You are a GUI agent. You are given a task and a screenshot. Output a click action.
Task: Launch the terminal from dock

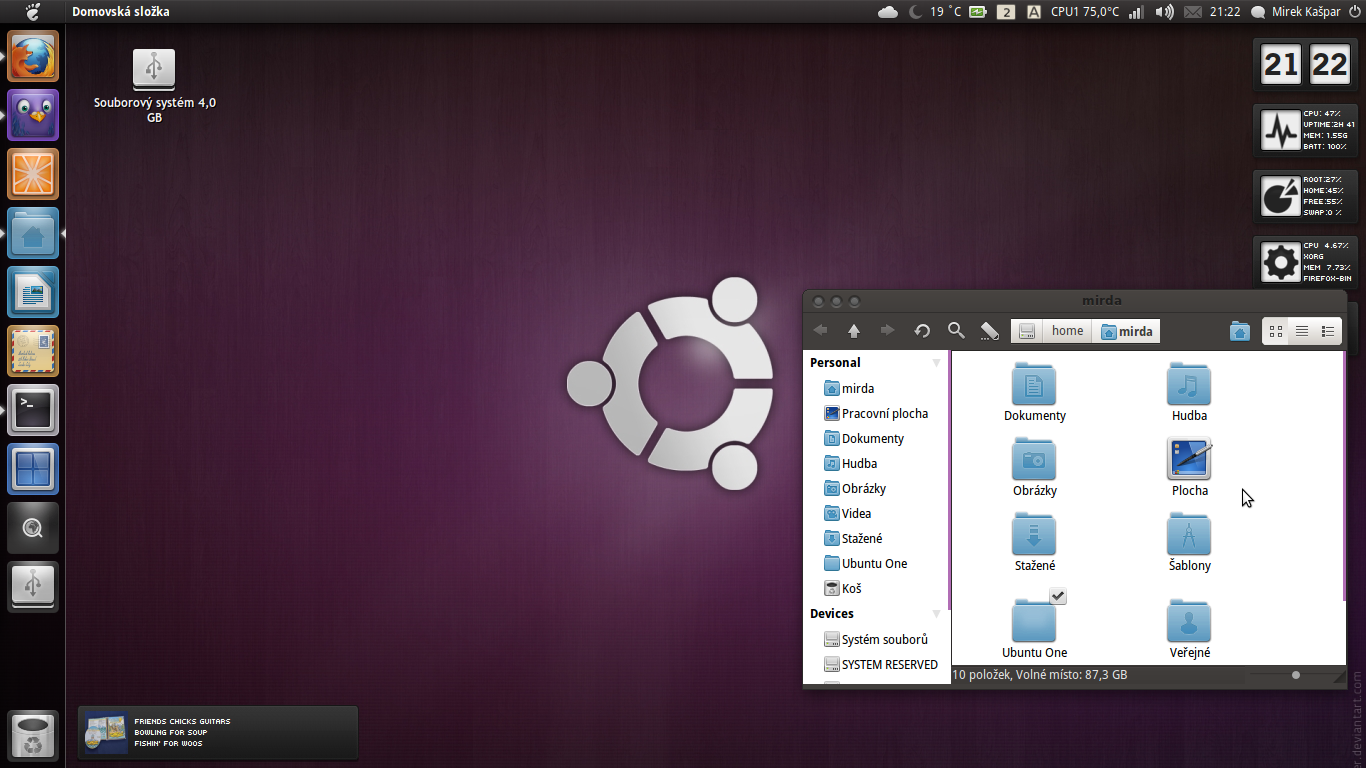point(33,410)
